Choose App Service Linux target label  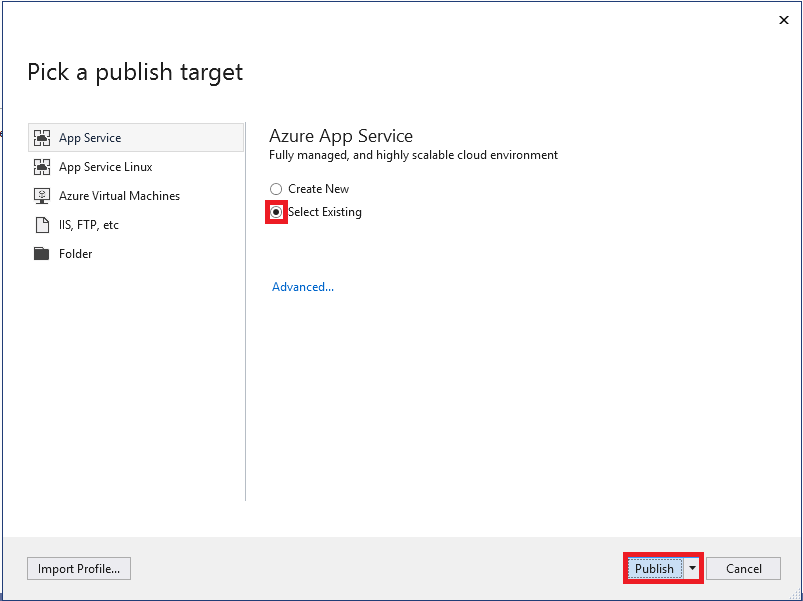coord(105,167)
